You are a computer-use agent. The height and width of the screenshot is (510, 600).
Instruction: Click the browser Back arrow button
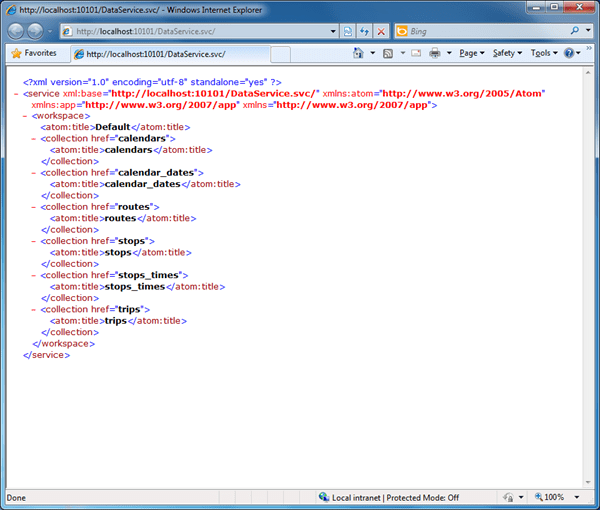(19, 31)
